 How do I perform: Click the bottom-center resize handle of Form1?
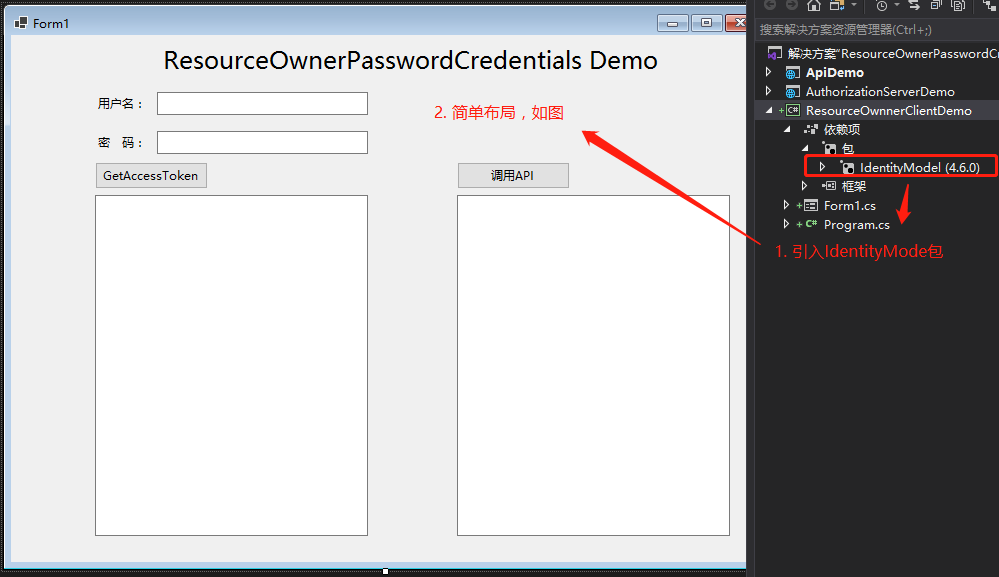pos(385,571)
